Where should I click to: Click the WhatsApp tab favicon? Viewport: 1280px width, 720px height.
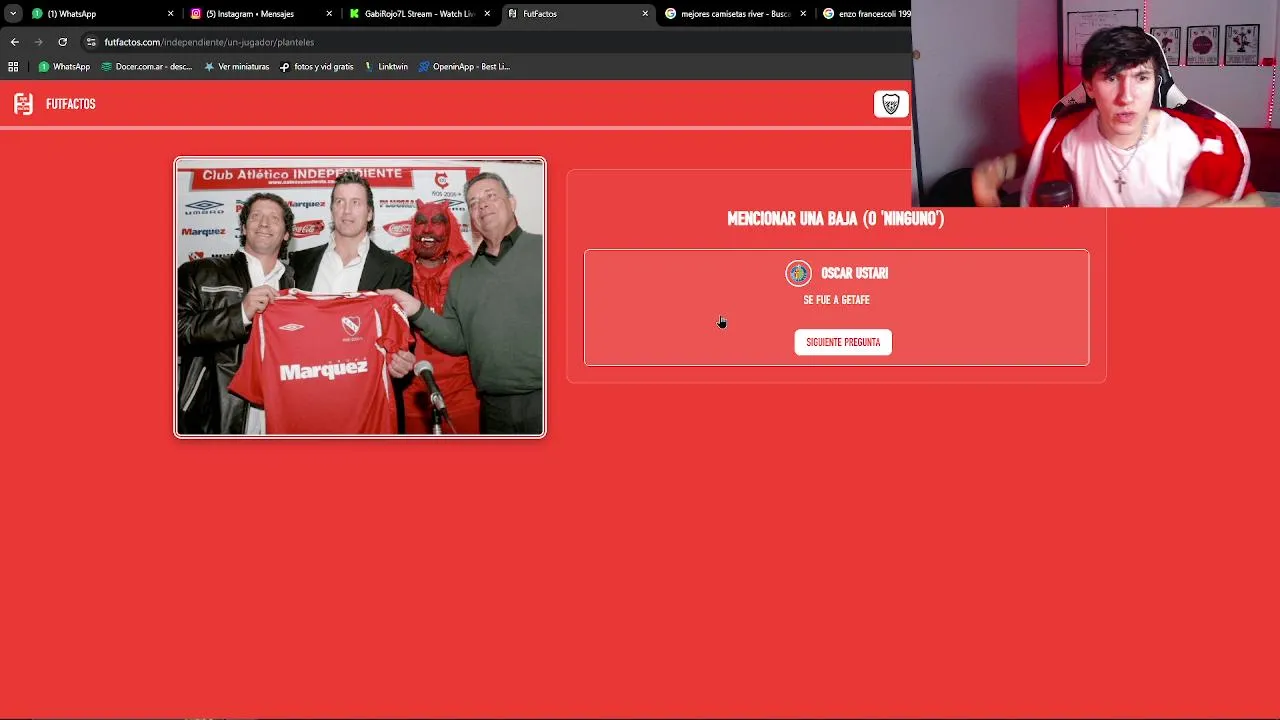pos(37,14)
